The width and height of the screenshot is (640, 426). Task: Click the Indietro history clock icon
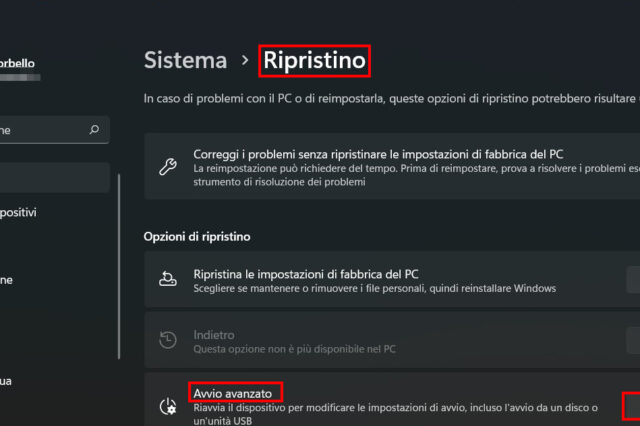pyautogui.click(x=168, y=341)
